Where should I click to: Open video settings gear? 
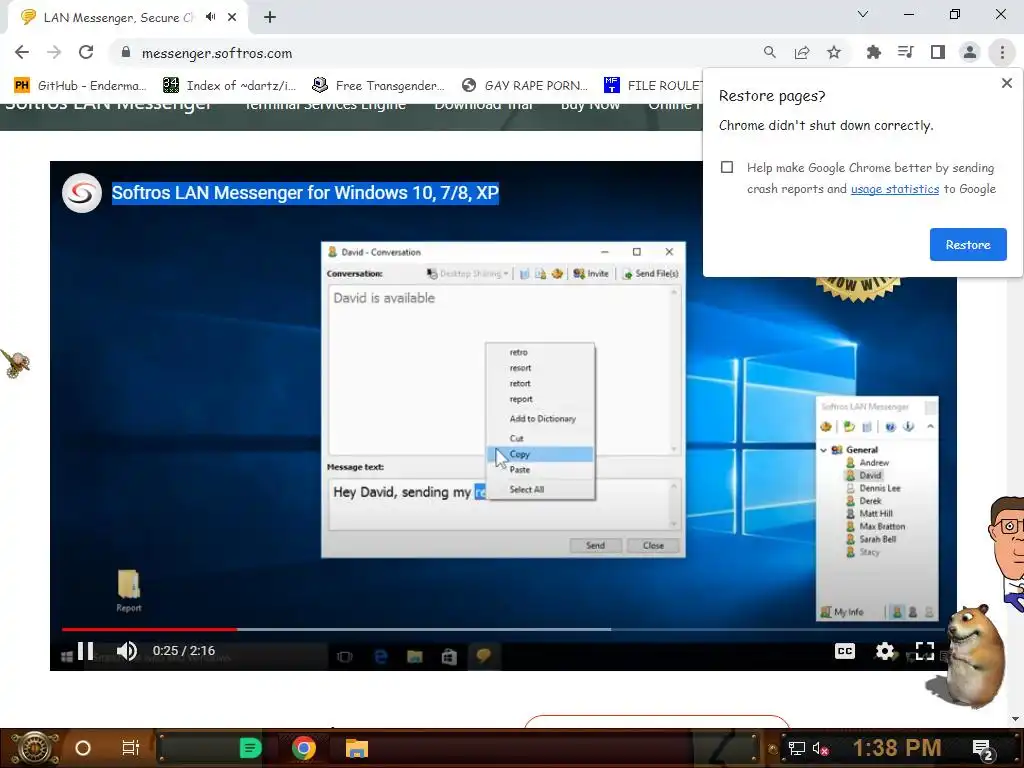point(885,651)
